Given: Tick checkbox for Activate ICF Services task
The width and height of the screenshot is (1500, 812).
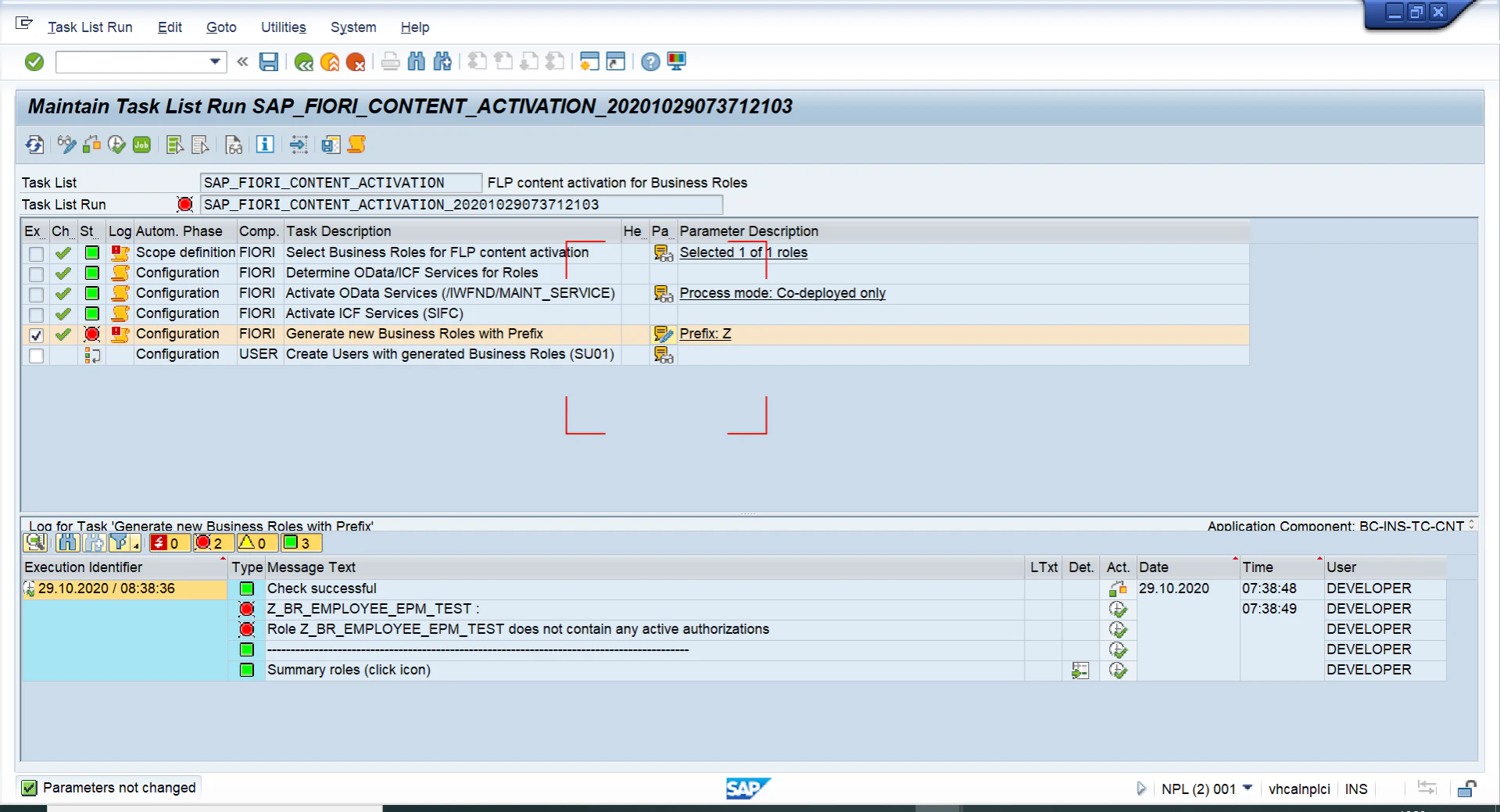Looking at the screenshot, I should [36, 314].
